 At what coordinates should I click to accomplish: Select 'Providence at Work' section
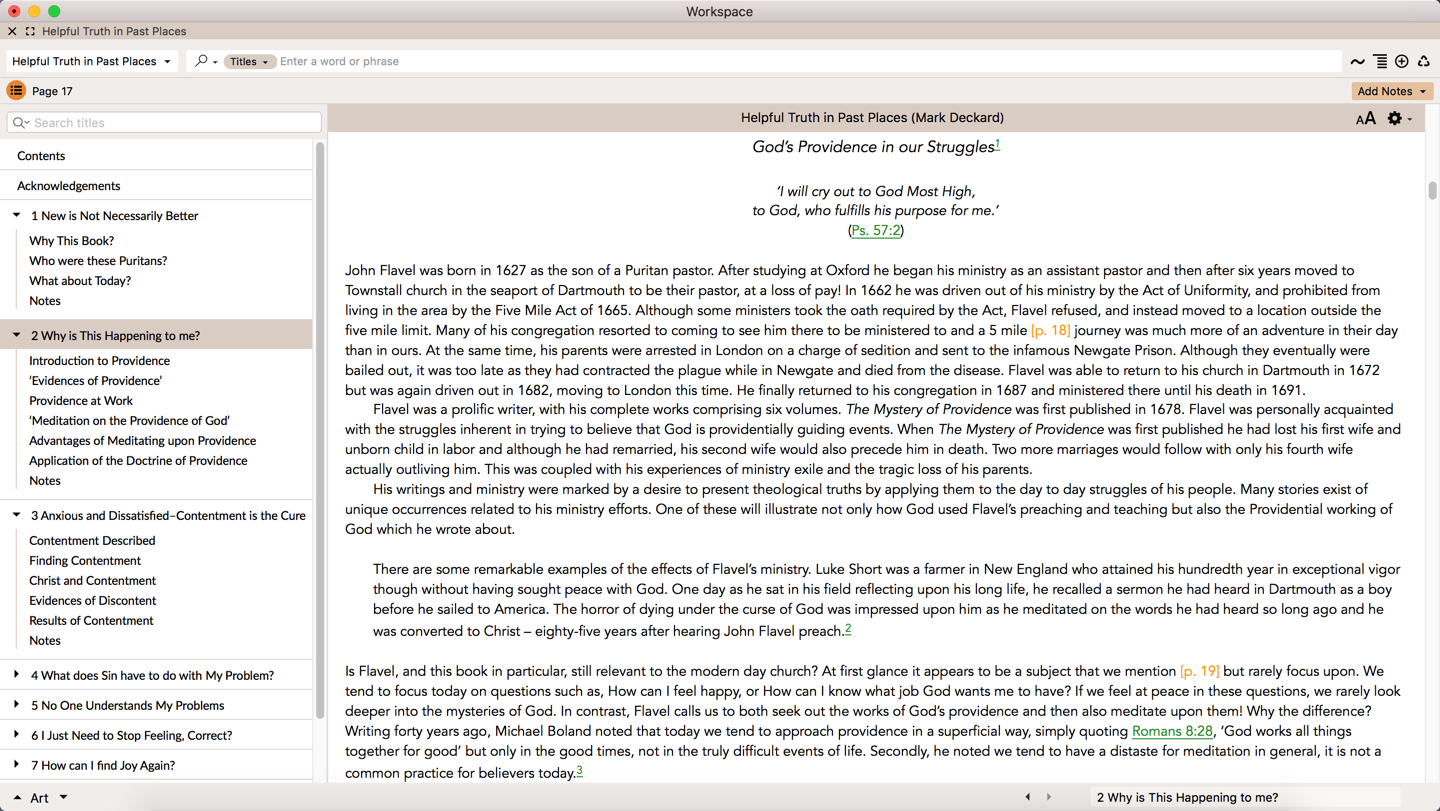[81, 401]
